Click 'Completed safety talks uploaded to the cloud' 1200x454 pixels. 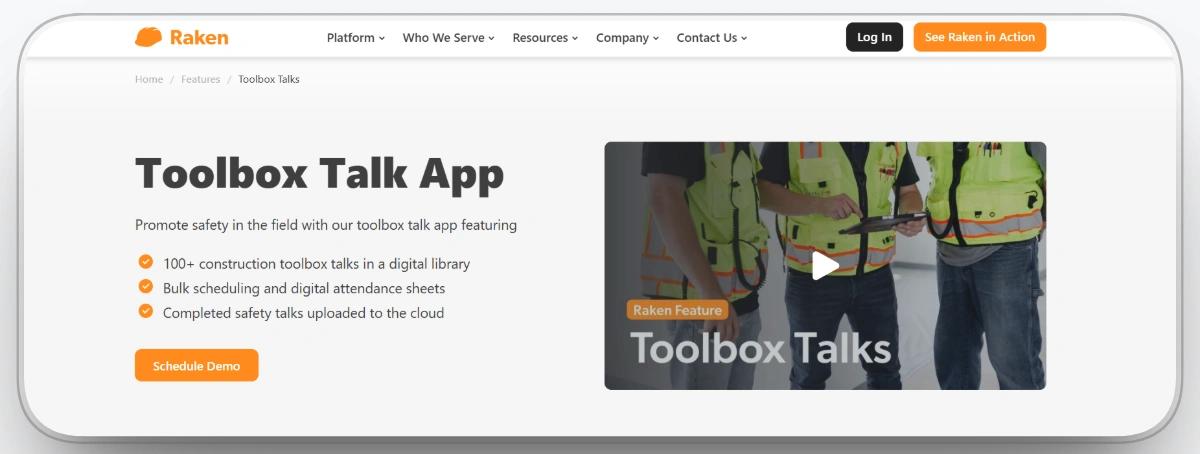click(x=303, y=313)
